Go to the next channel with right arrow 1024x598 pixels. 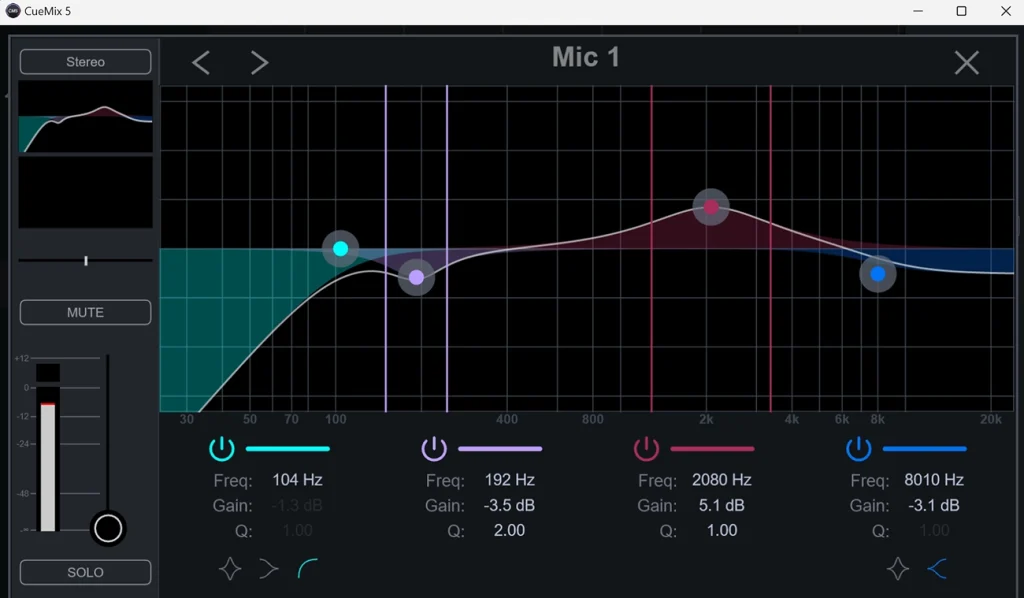pos(260,63)
